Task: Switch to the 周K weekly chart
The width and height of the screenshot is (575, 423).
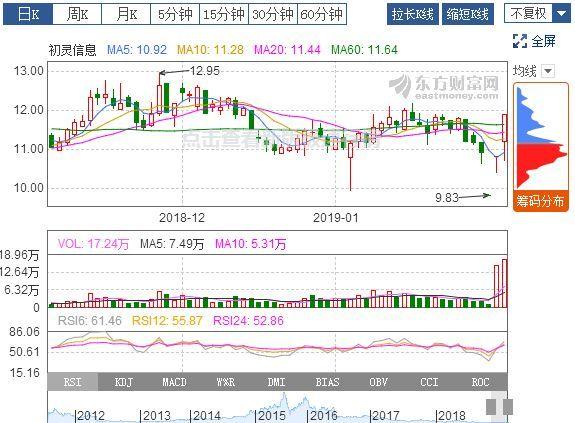Action: coord(77,14)
